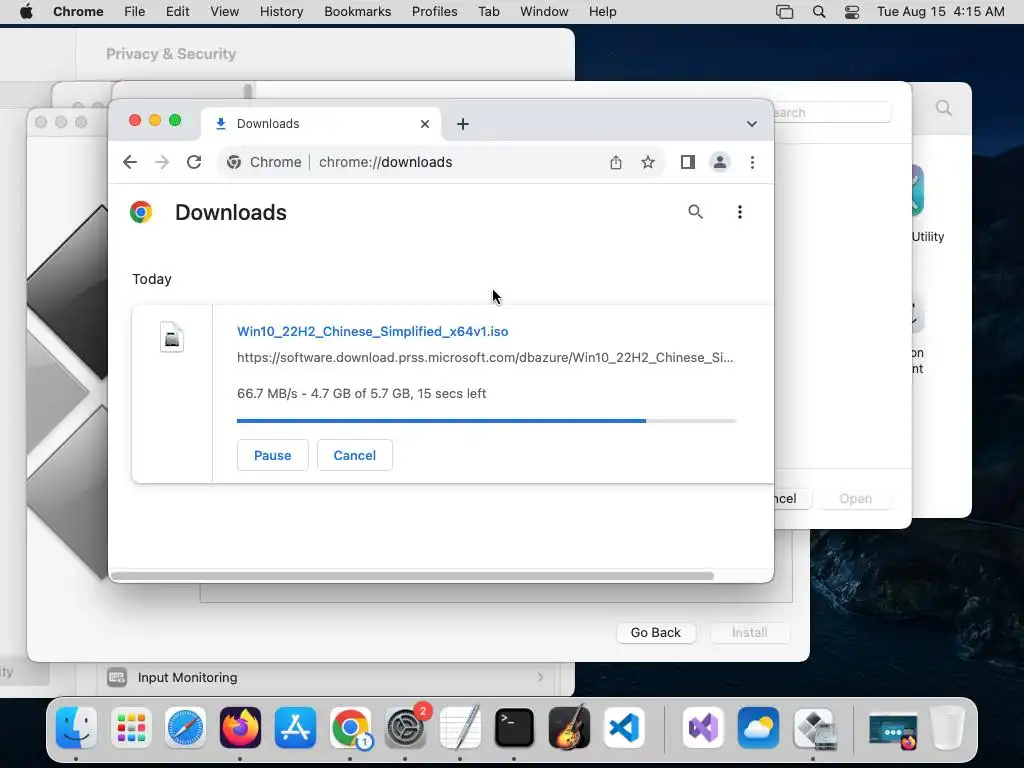Click the Stage Manager menu bar icon
The width and height of the screenshot is (1024, 768).
[x=784, y=12]
